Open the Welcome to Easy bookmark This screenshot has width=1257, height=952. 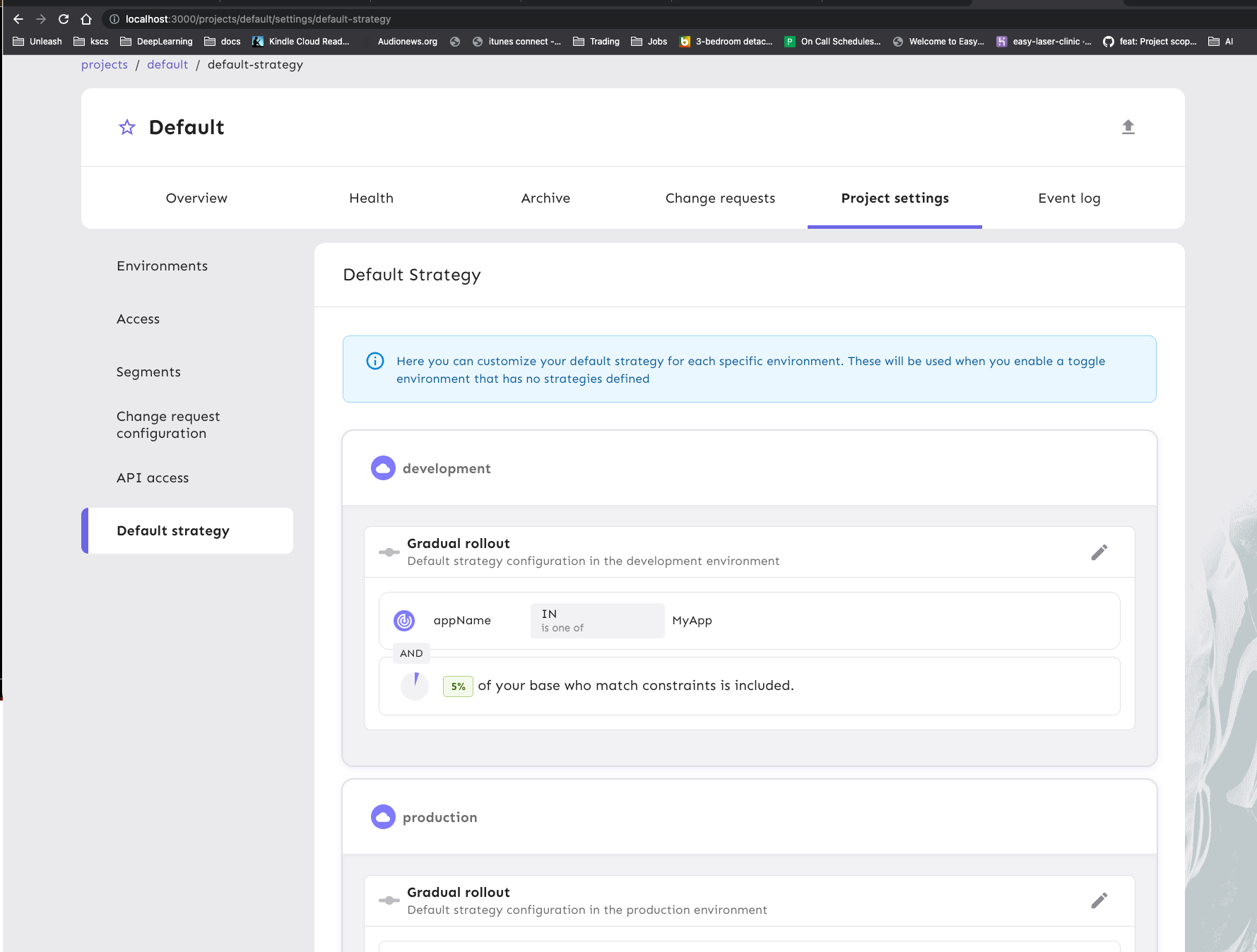(938, 42)
